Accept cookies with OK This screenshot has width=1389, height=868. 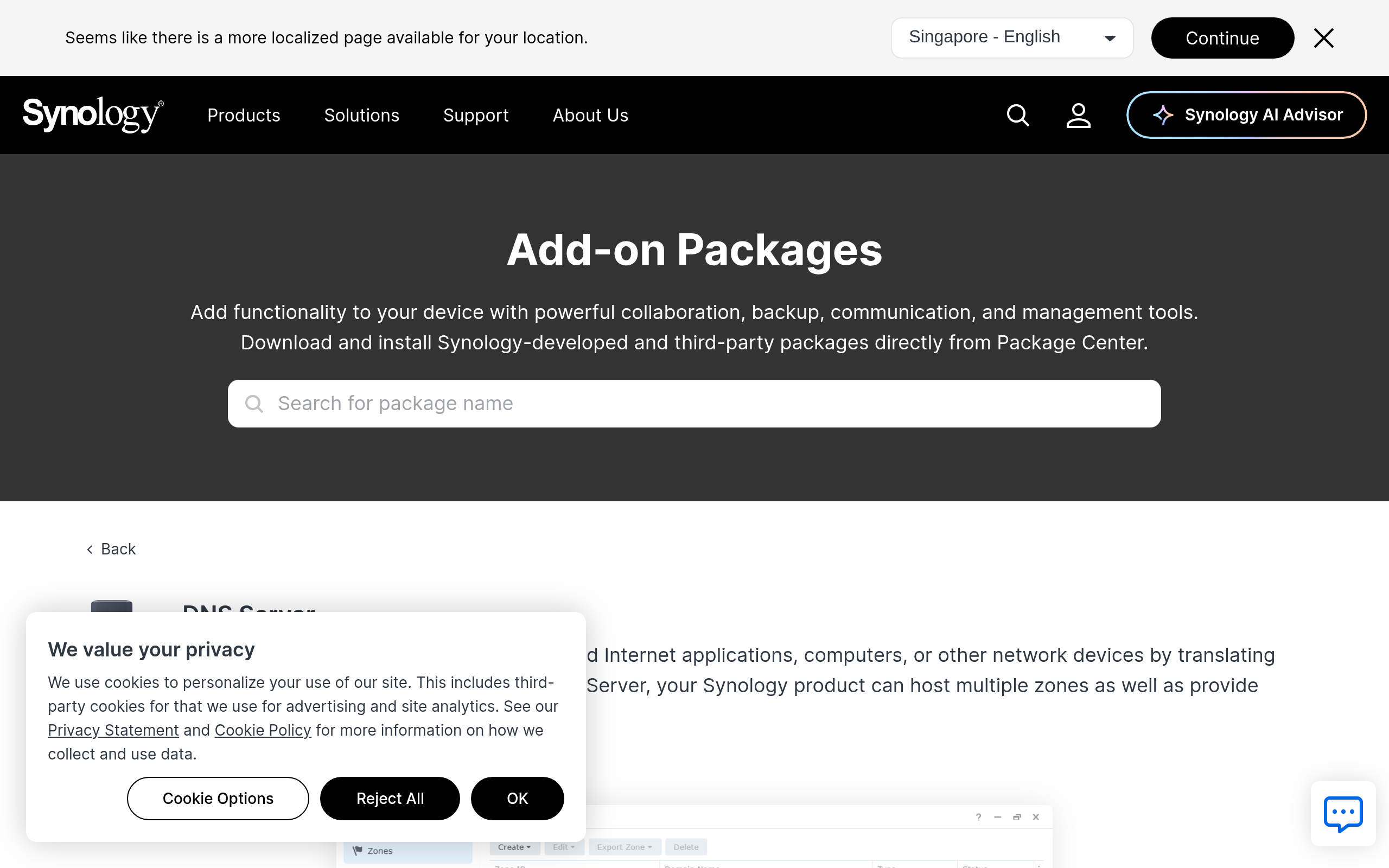point(517,799)
